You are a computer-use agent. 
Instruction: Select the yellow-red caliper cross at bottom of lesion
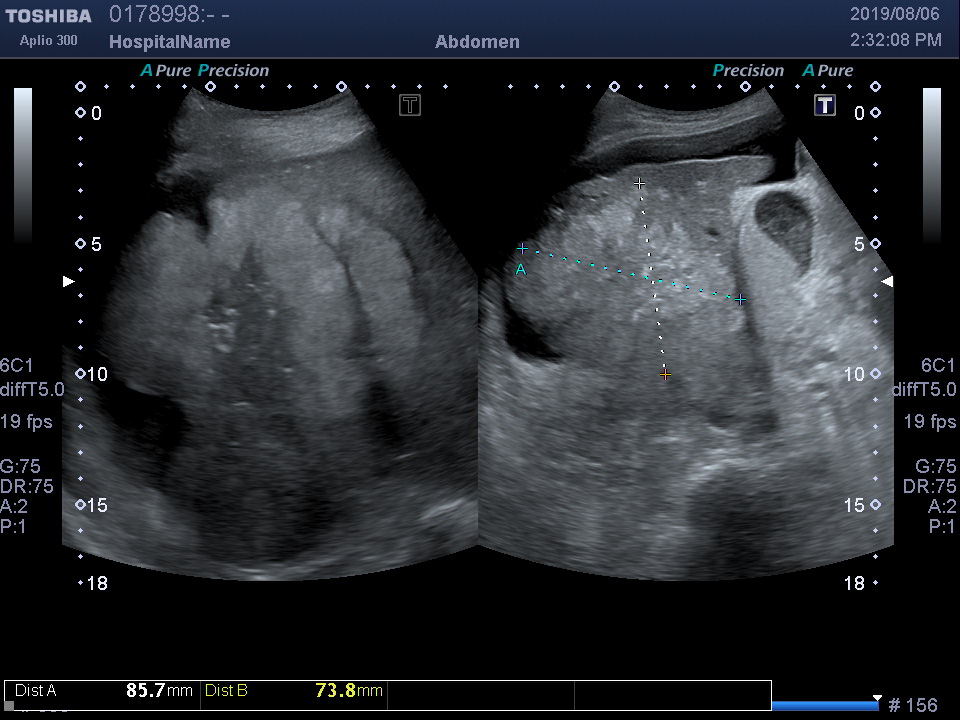point(666,374)
